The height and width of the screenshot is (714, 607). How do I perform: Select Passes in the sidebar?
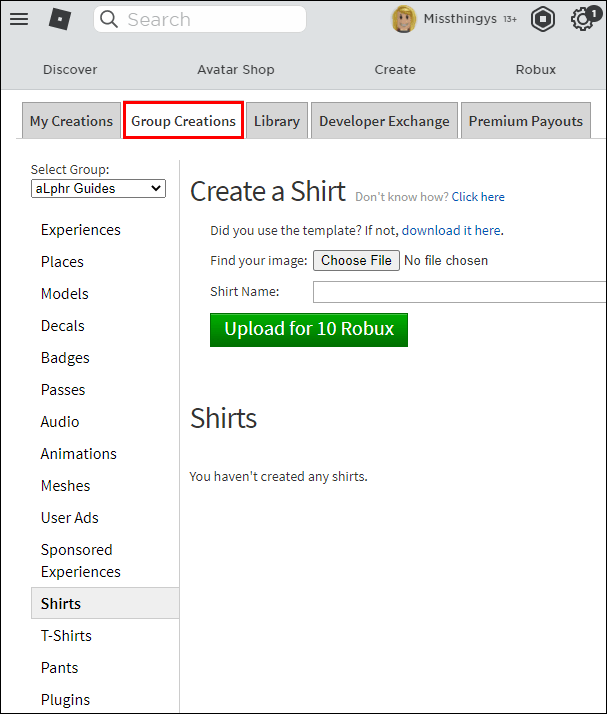63,390
